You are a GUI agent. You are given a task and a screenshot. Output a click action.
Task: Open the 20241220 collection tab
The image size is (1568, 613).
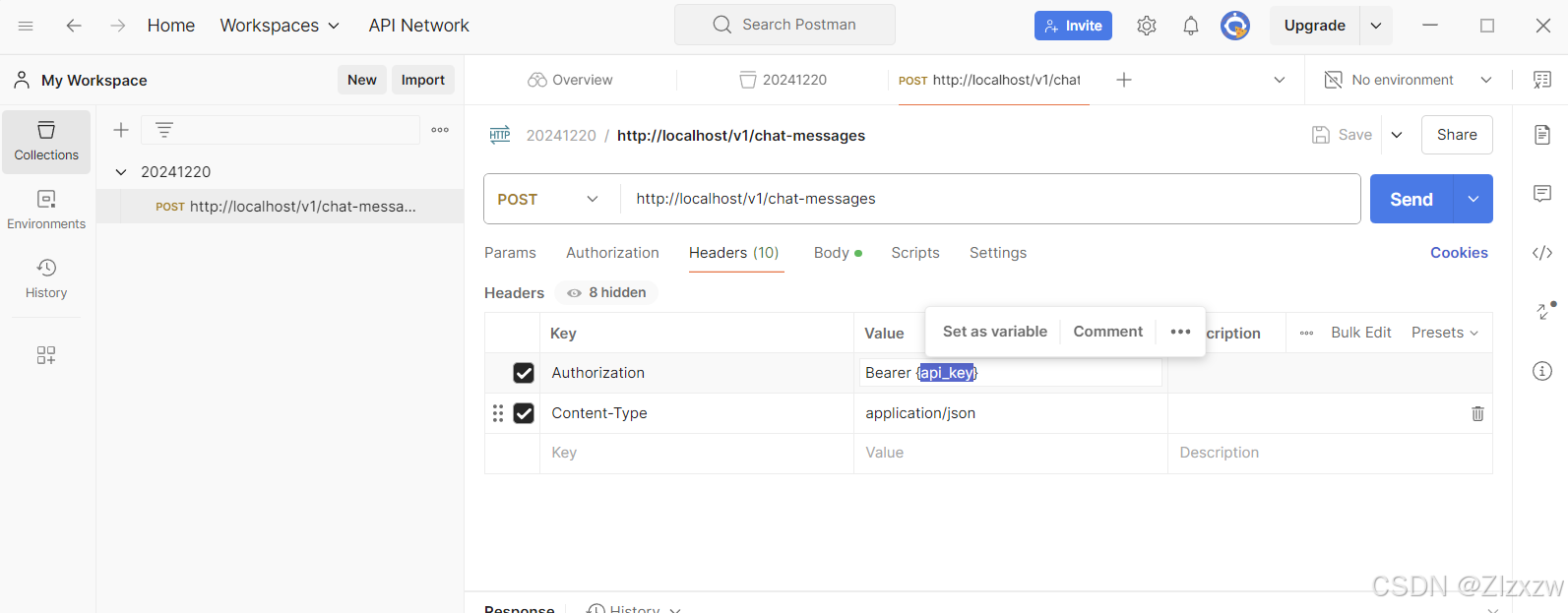click(x=784, y=80)
